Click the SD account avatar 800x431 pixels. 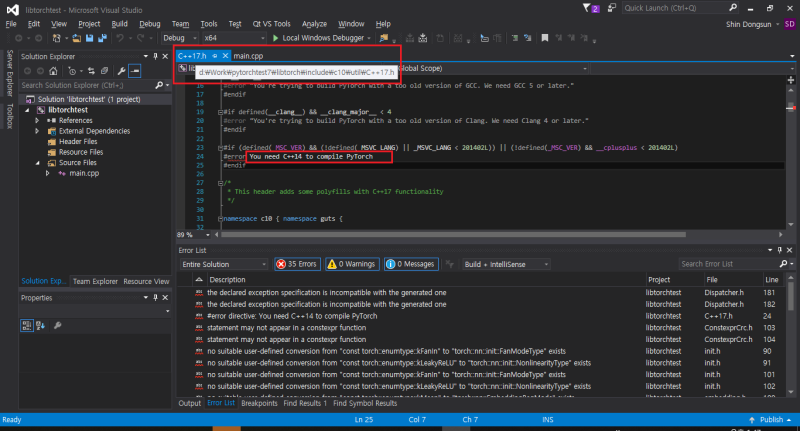[x=790, y=24]
